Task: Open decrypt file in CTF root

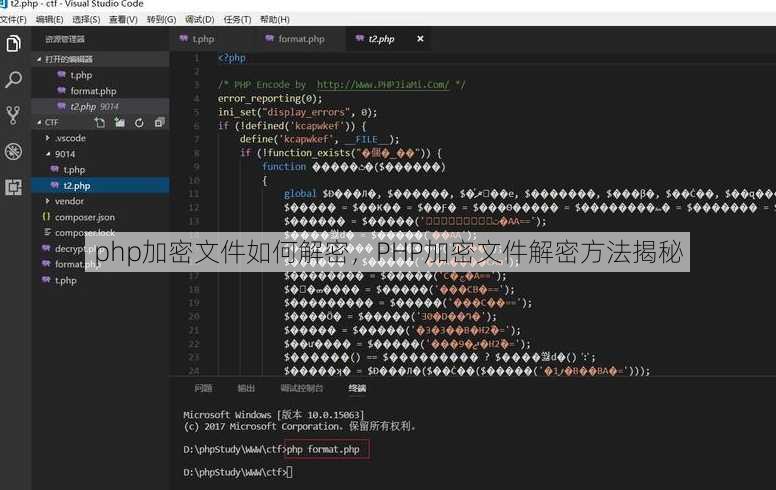Action: (100, 248)
